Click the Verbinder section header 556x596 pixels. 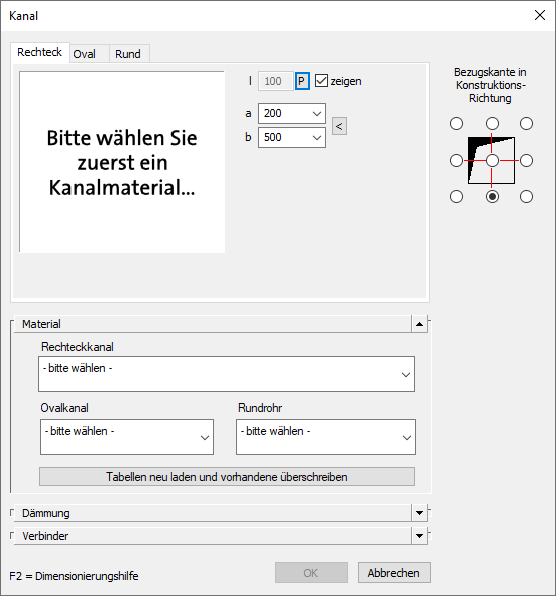coord(212,536)
